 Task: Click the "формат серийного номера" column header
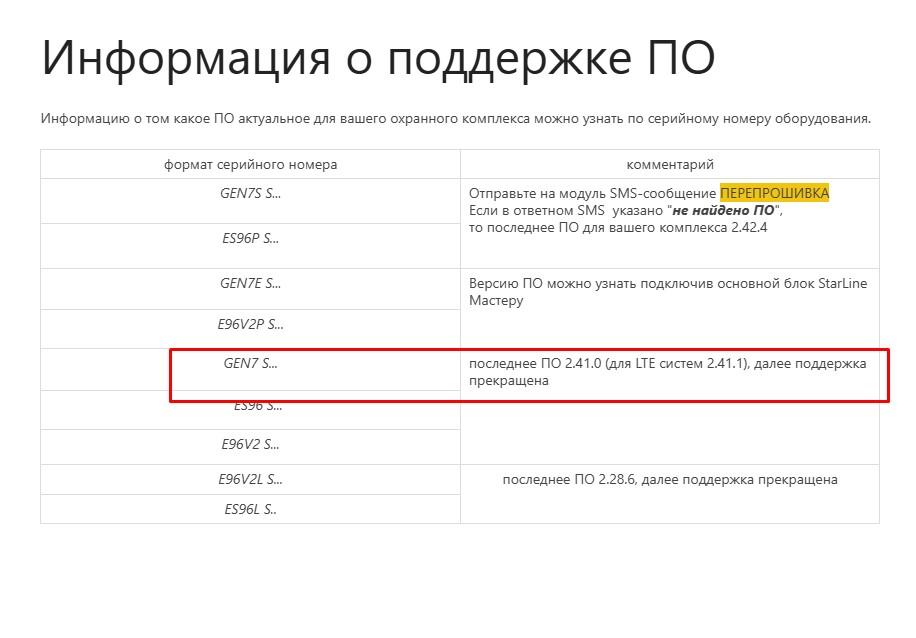[250, 164]
